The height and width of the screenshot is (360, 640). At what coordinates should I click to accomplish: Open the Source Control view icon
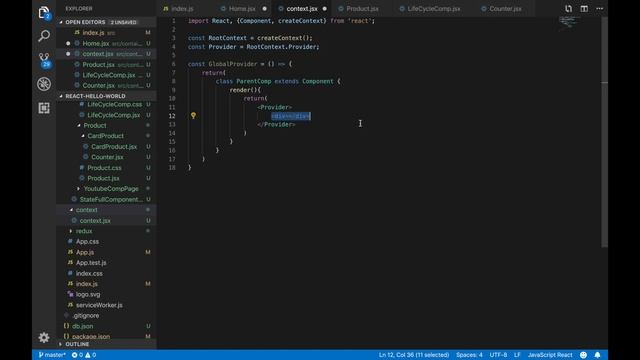click(44, 60)
